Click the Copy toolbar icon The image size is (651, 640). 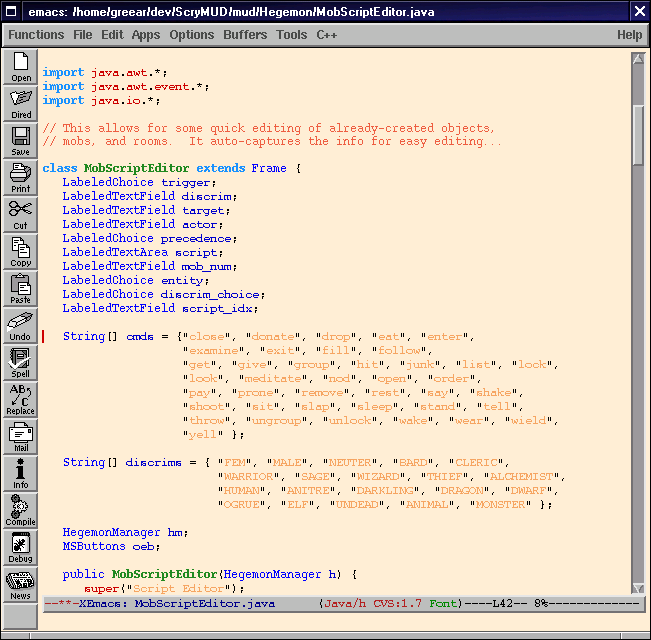(20, 251)
